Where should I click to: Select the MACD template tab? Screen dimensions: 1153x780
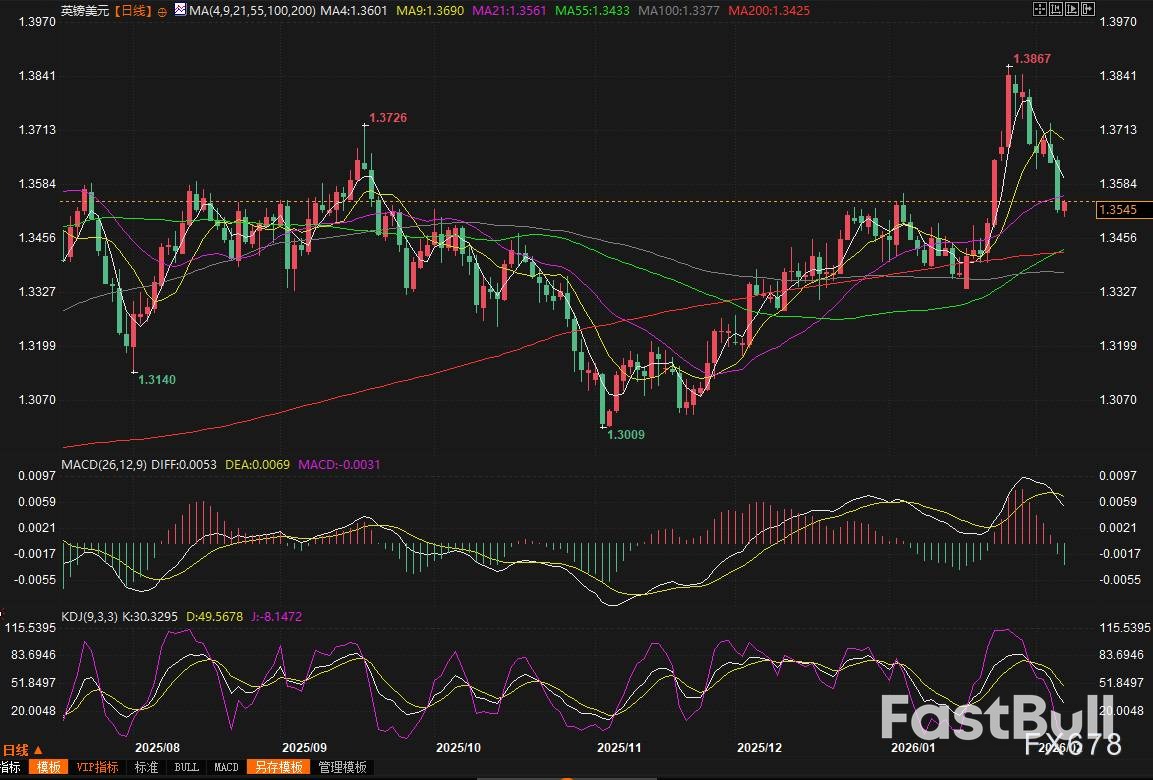(x=226, y=767)
